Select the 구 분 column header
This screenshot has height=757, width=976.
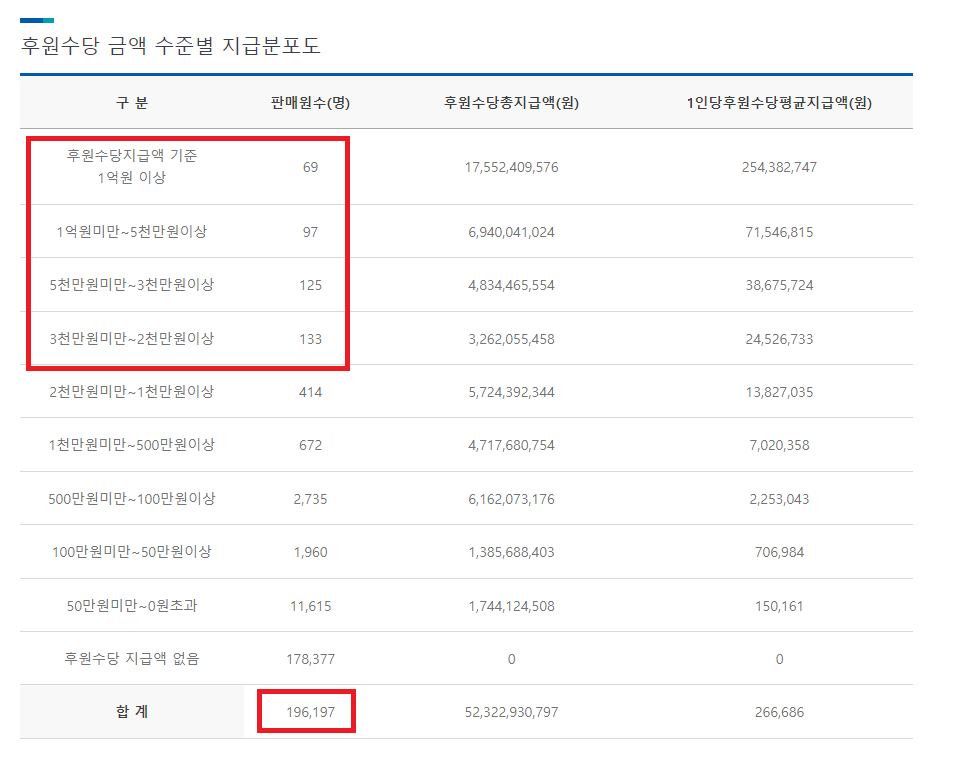[x=132, y=103]
